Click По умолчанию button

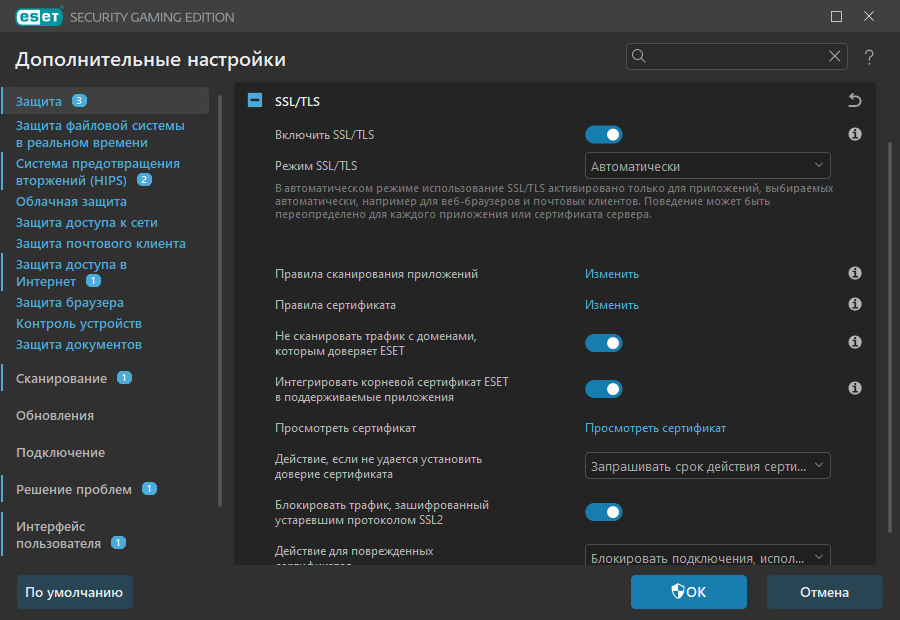(x=75, y=592)
